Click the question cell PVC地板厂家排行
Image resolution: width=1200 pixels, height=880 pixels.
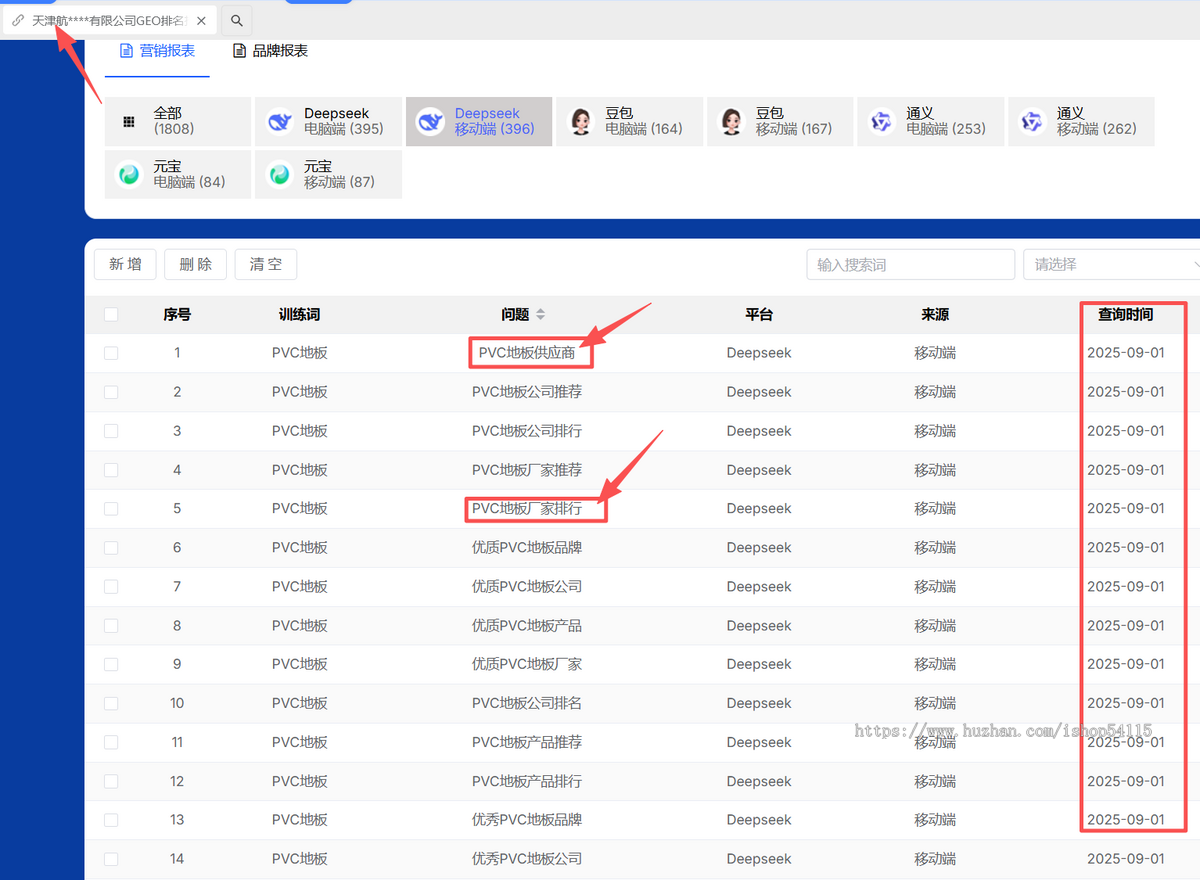click(x=527, y=509)
